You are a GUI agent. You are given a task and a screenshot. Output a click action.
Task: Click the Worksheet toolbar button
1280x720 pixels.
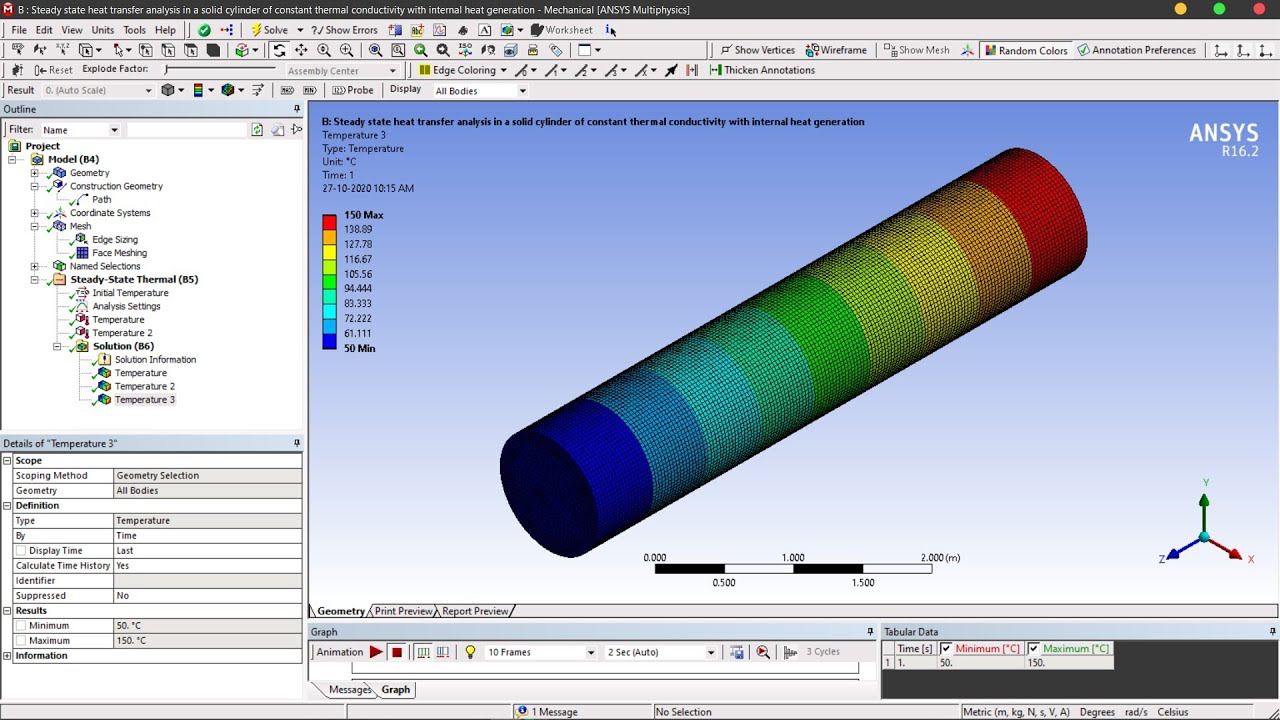coord(562,30)
